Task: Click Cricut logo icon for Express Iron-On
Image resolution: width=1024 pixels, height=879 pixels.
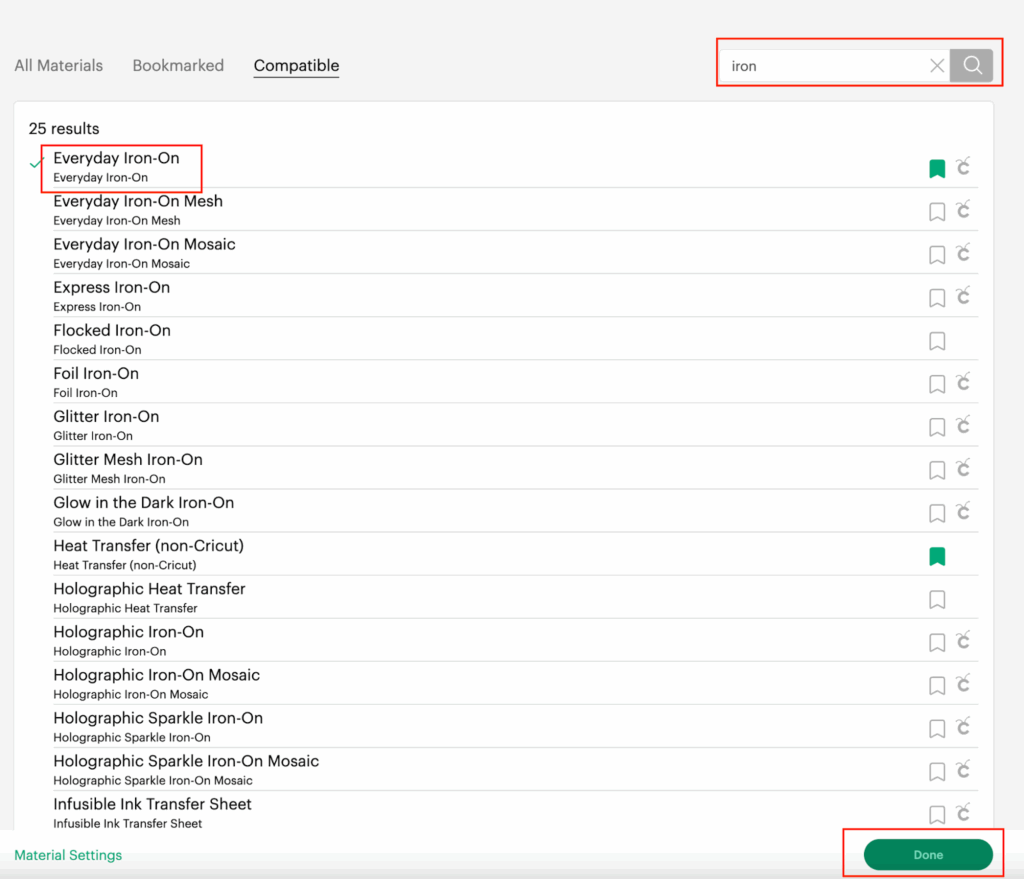Action: point(962,297)
